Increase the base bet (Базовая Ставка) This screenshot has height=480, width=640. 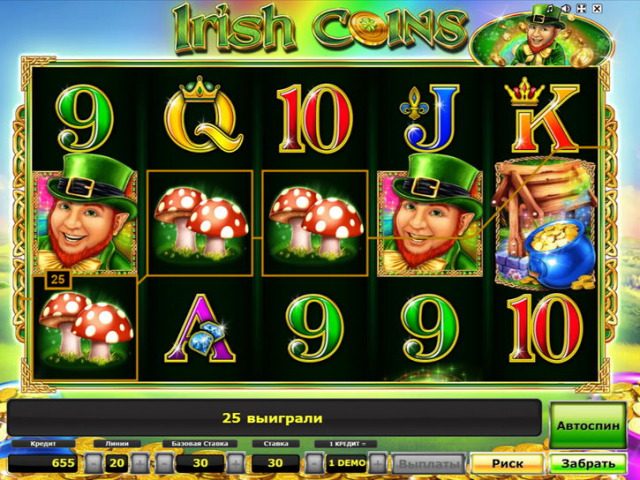236,463
